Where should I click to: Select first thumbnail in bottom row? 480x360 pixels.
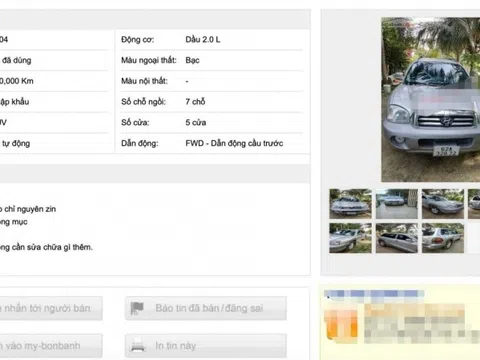pyautogui.click(x=350, y=238)
